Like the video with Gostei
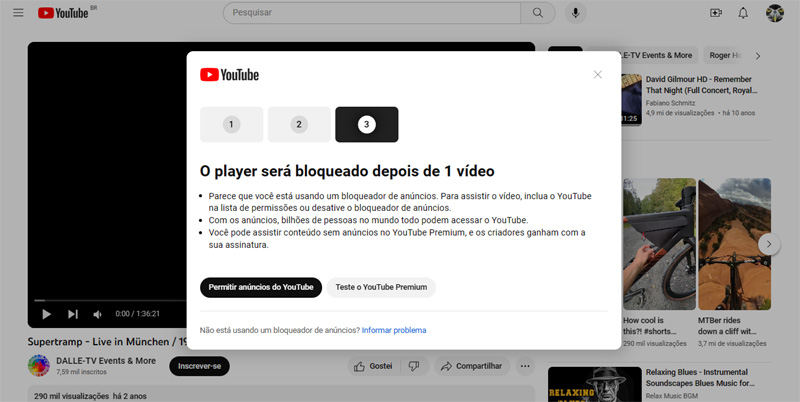The image size is (800, 402). (x=374, y=366)
